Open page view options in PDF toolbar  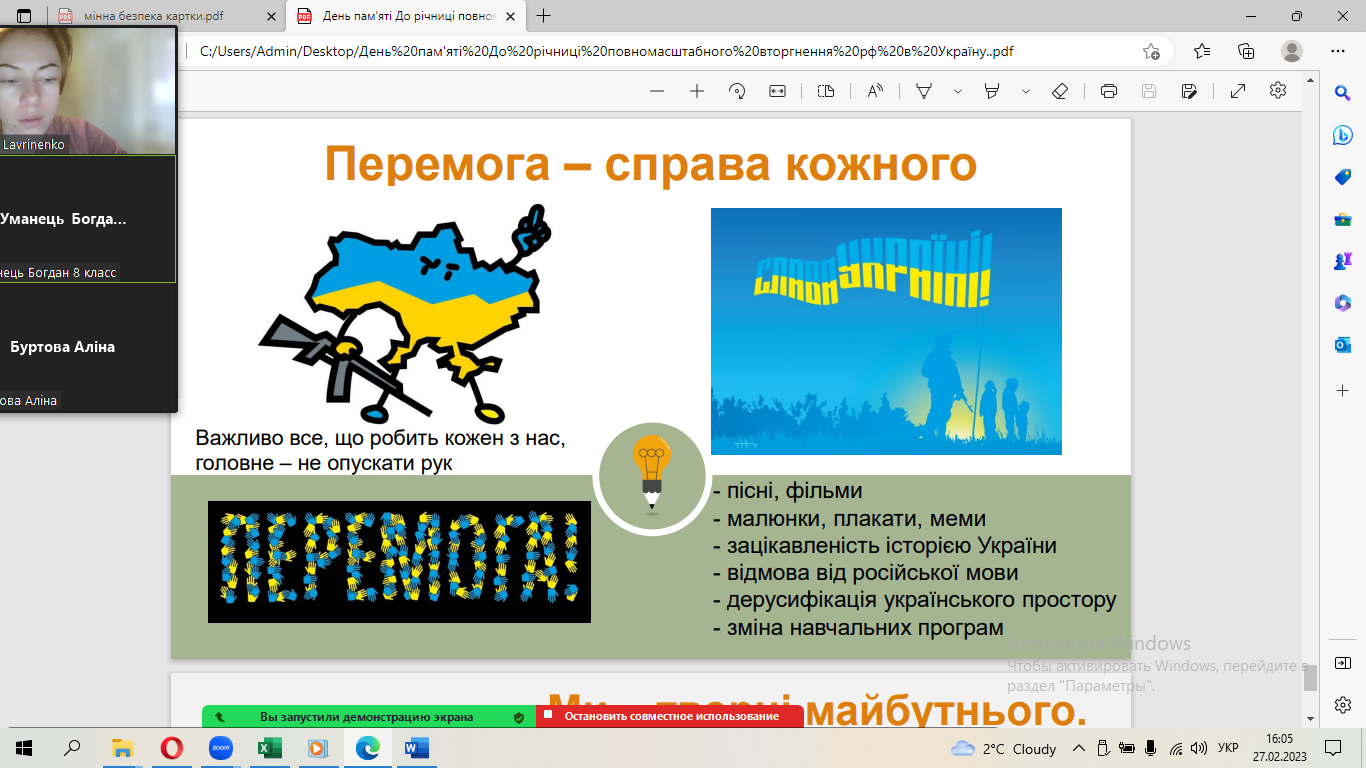tap(825, 91)
